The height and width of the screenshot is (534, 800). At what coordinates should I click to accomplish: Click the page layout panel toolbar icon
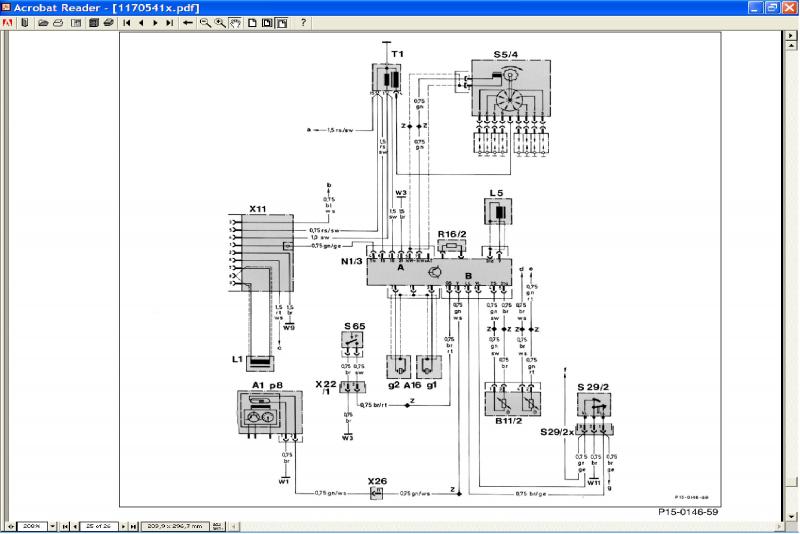point(76,23)
